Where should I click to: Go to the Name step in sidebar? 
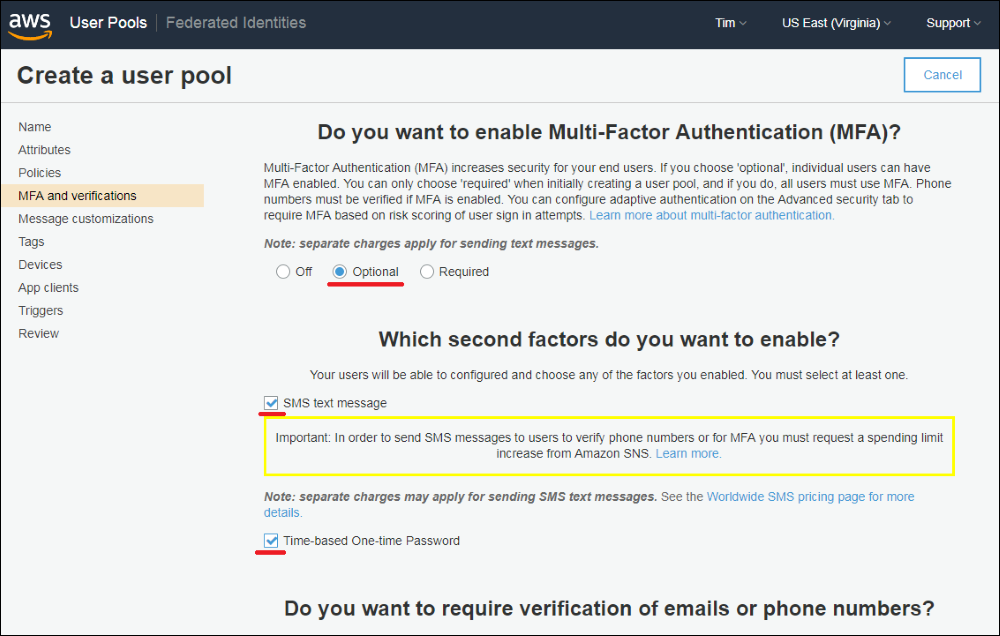click(34, 127)
